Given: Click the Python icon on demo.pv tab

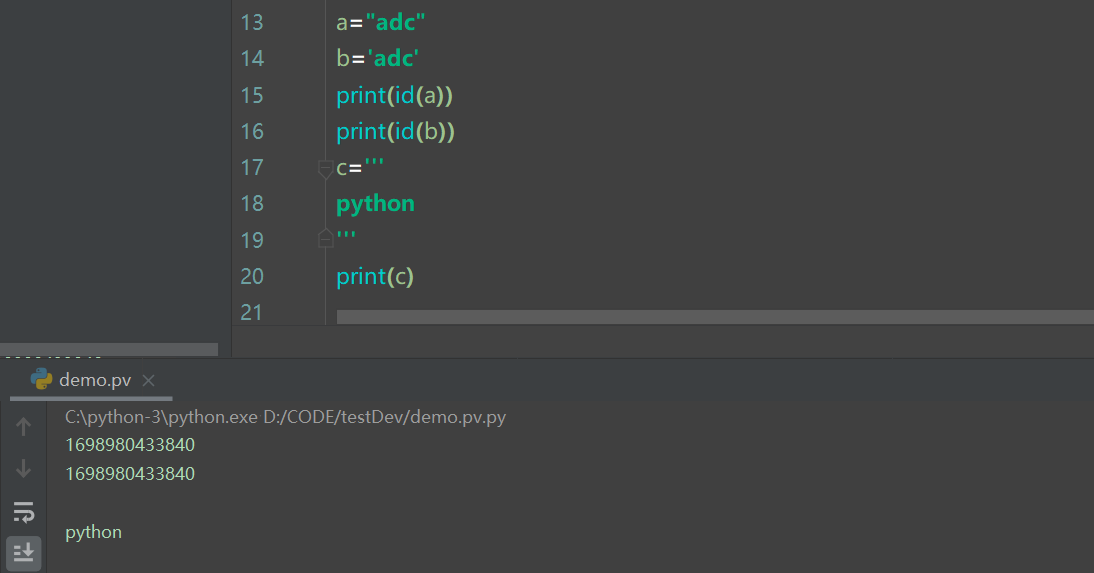Looking at the screenshot, I should coord(42,380).
